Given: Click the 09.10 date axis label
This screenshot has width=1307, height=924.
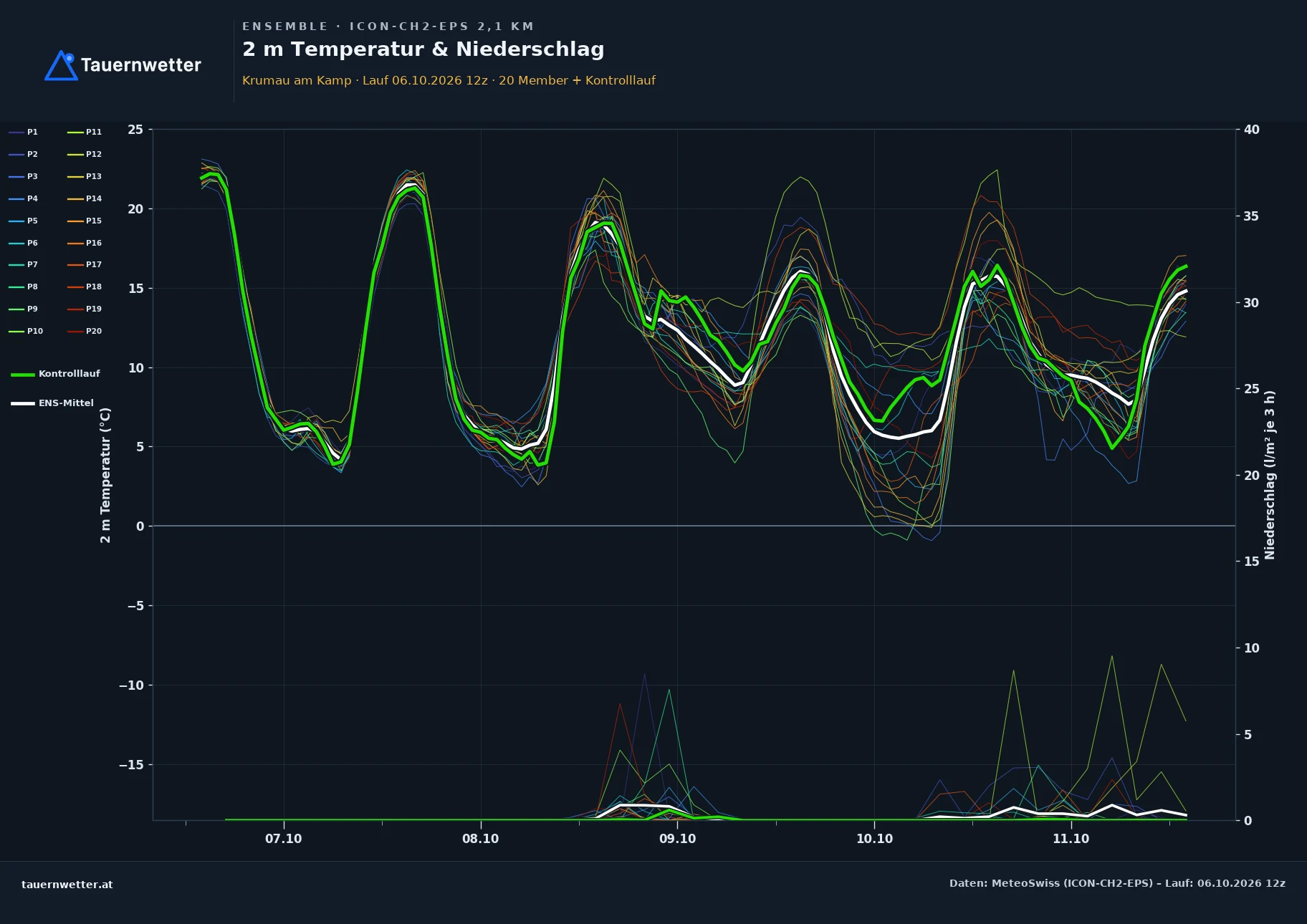Looking at the screenshot, I should click(x=677, y=839).
